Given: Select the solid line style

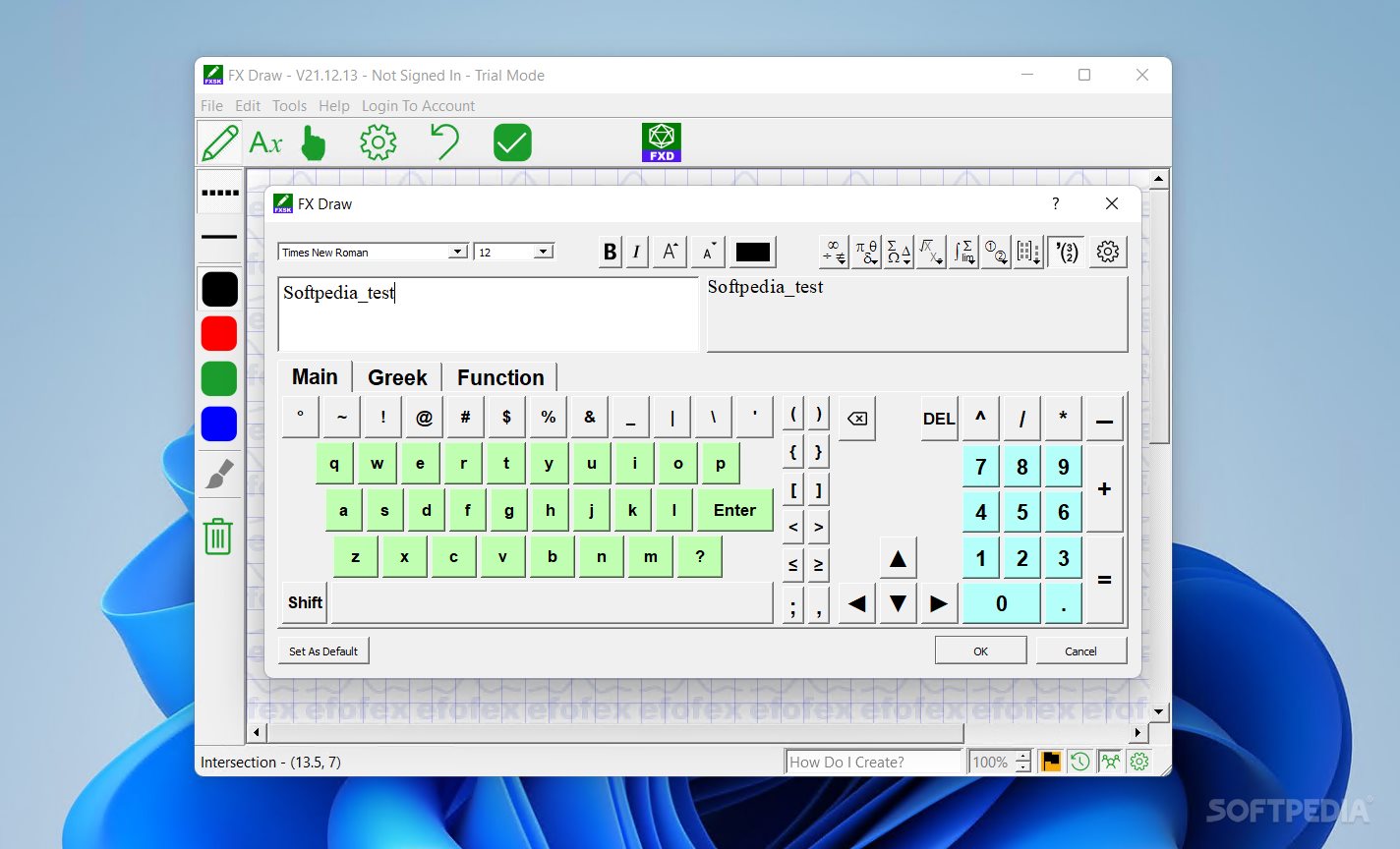Looking at the screenshot, I should click(219, 237).
